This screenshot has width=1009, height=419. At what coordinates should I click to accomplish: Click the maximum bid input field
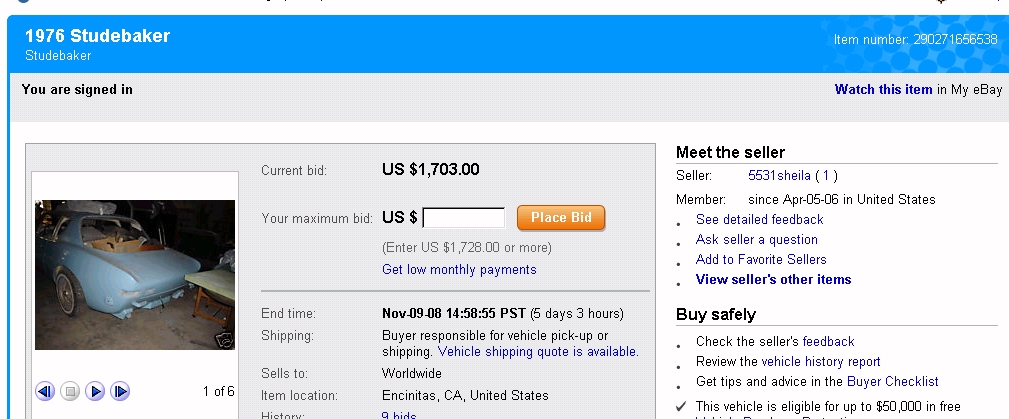tap(464, 218)
